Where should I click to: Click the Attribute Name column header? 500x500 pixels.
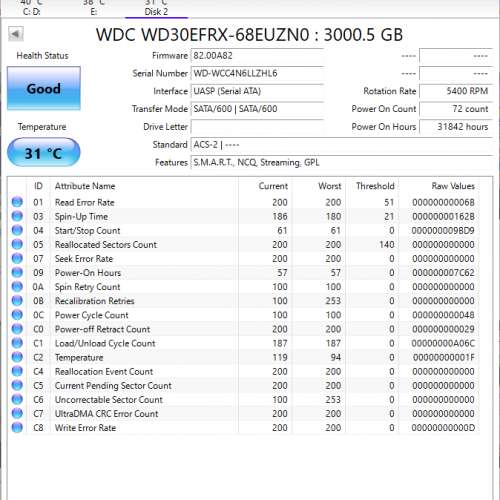85,186
